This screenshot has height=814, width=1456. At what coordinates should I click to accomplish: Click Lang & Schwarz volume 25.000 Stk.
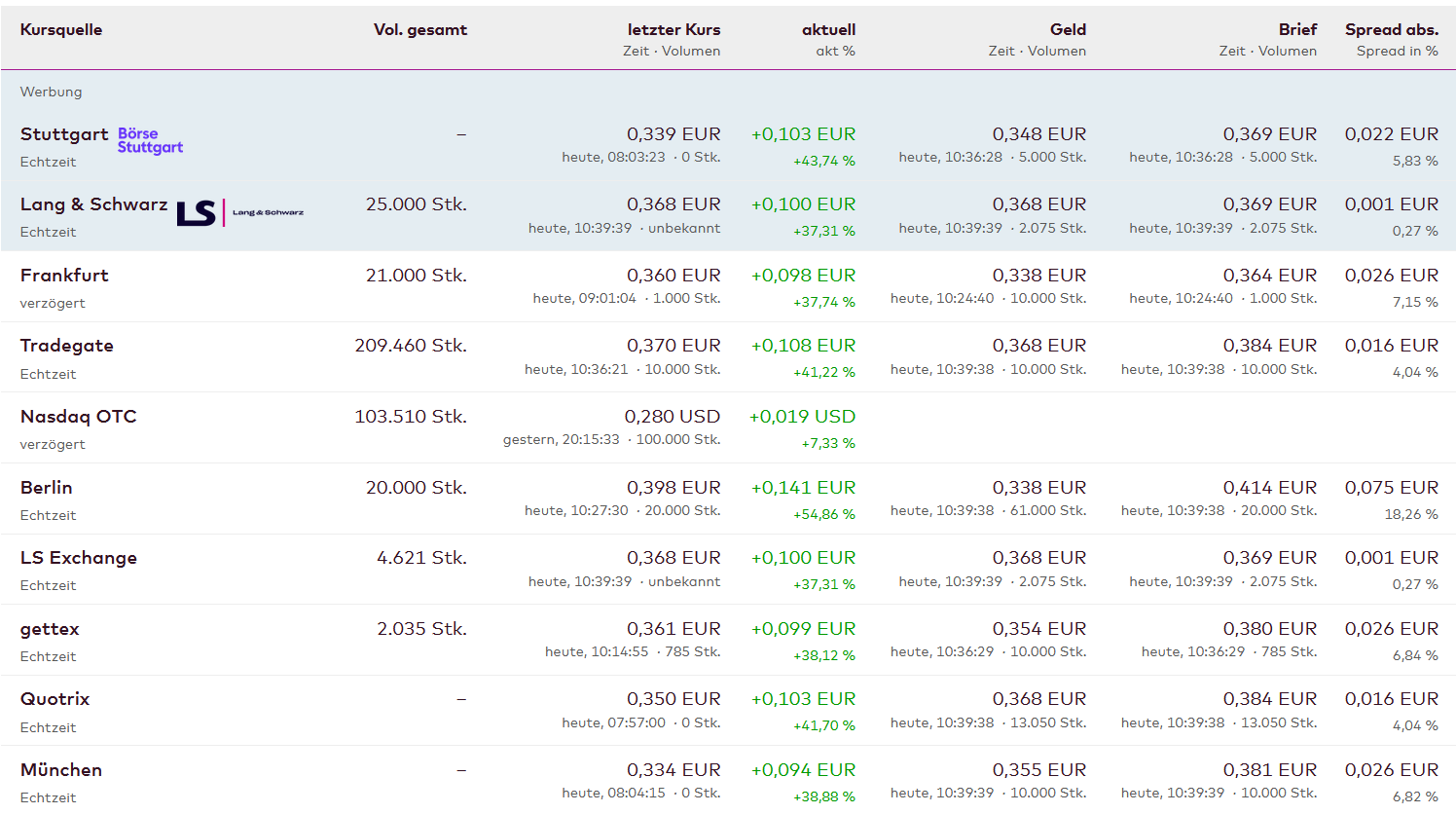(x=417, y=204)
